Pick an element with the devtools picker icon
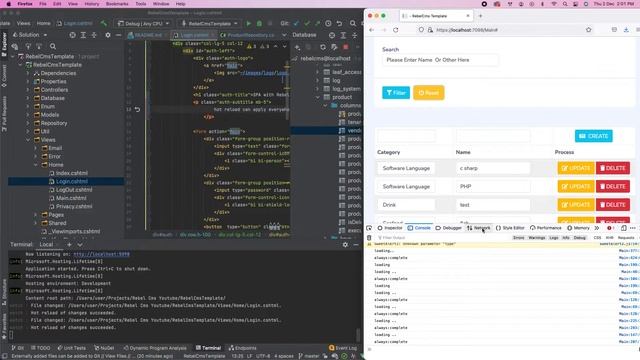Viewport: 640px width, 360px height. 369,228
